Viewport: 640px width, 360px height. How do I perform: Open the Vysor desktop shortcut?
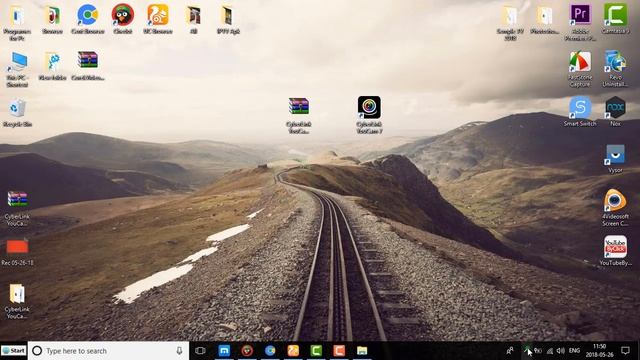point(615,155)
